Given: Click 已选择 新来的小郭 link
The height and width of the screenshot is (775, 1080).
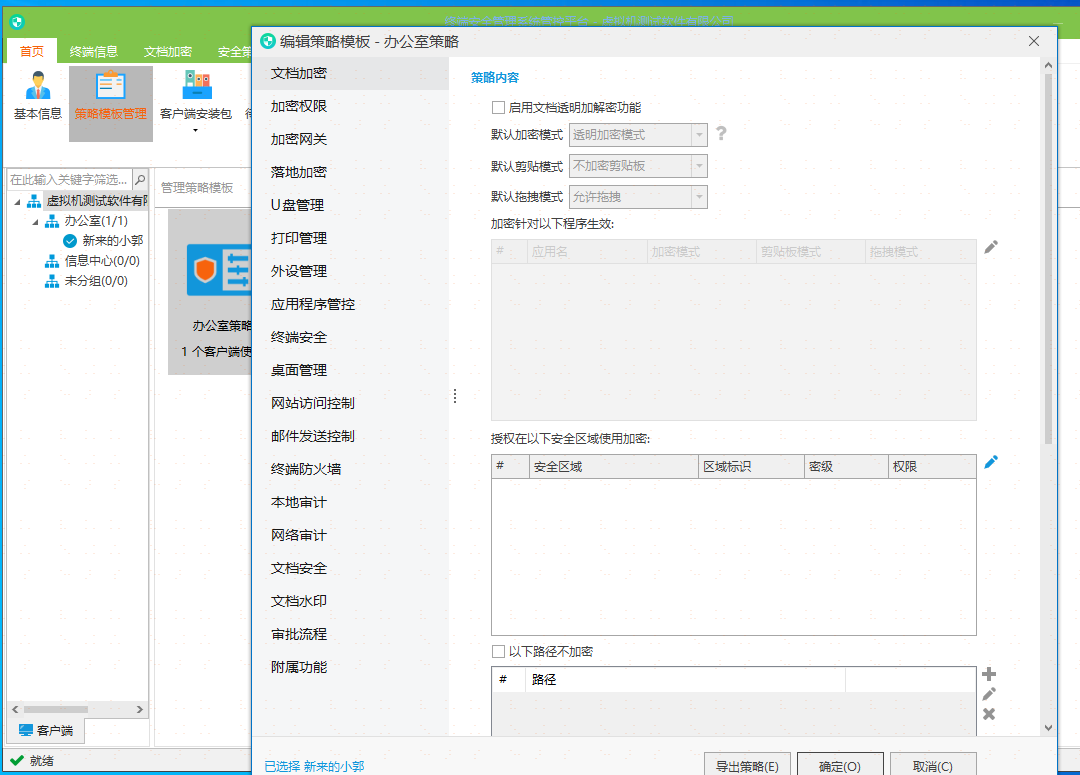Looking at the screenshot, I should click(314, 766).
